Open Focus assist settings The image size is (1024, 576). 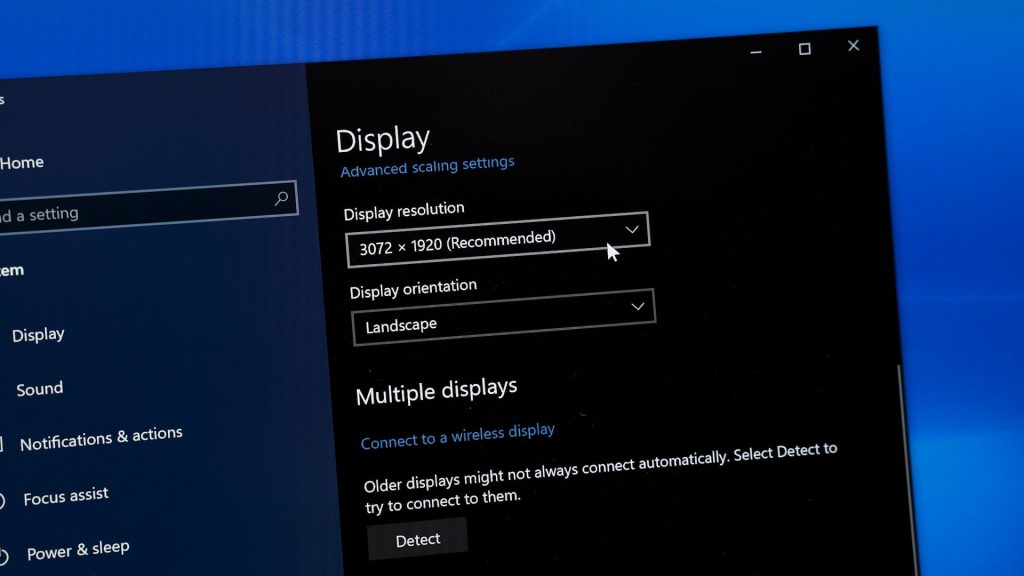coord(66,496)
